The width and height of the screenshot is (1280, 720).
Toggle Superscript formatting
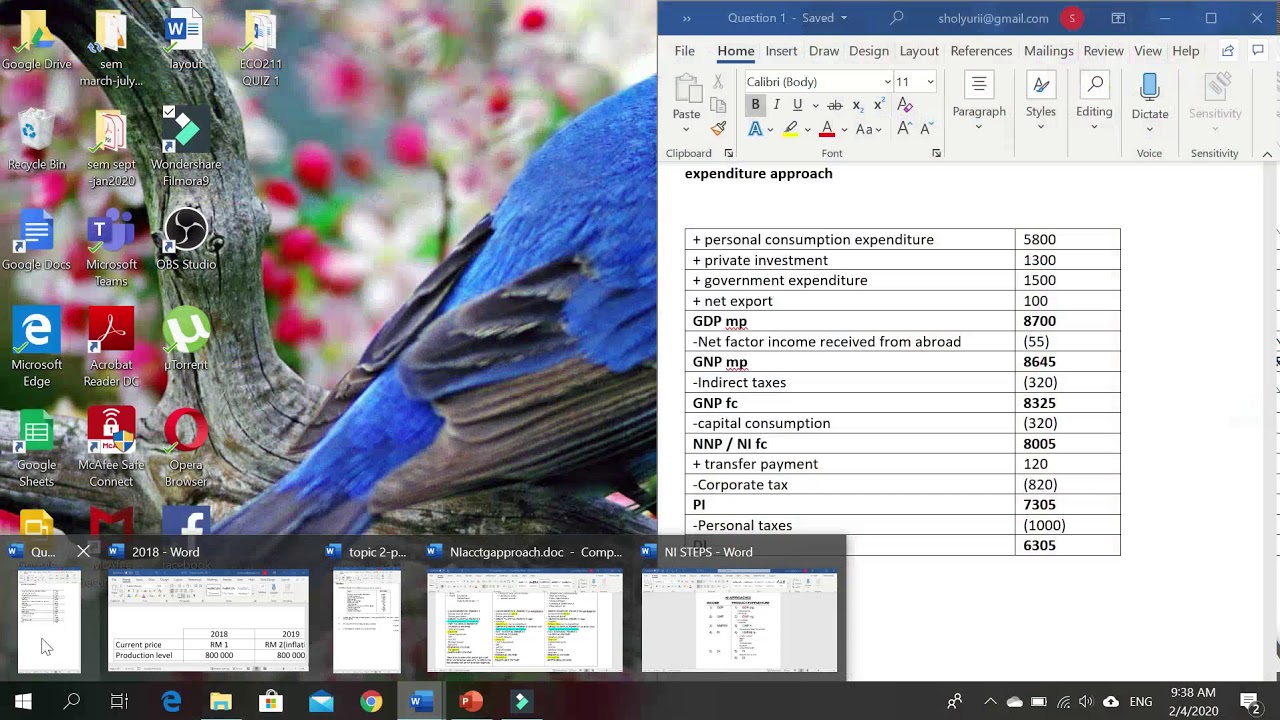[x=878, y=105]
